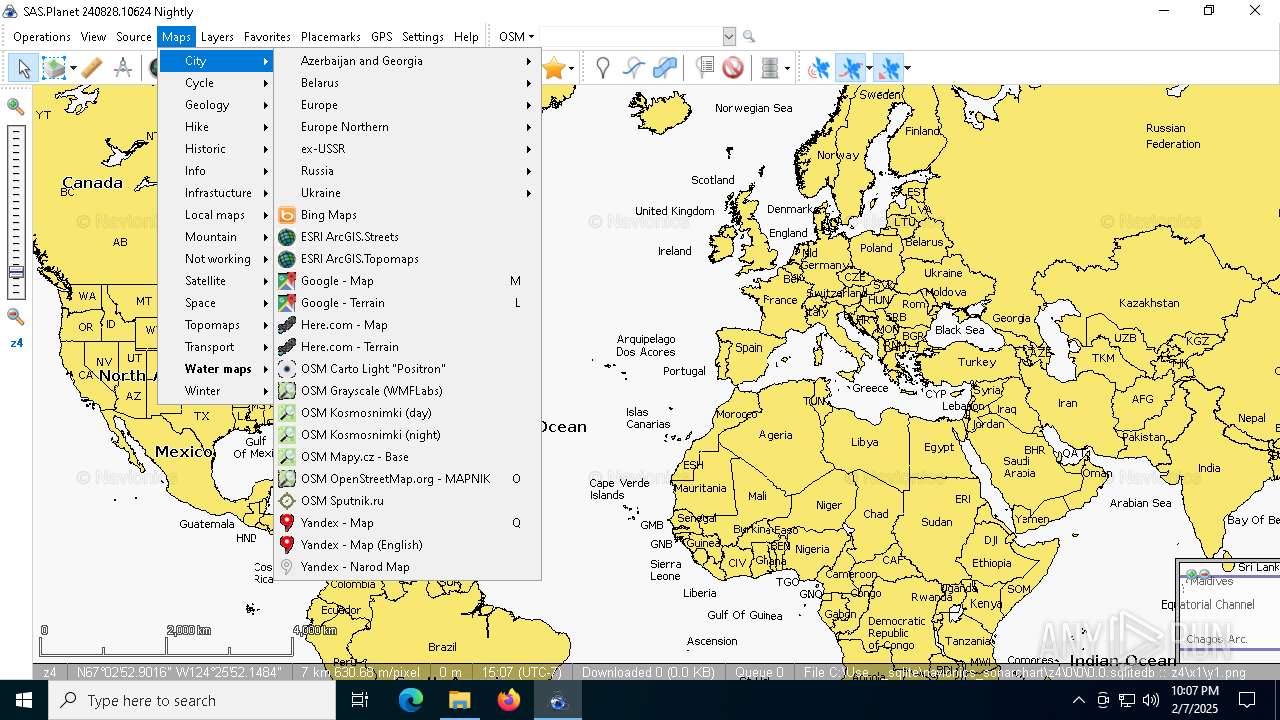Select Yandex - Narod Map
The image size is (1280, 720).
click(x=407, y=567)
